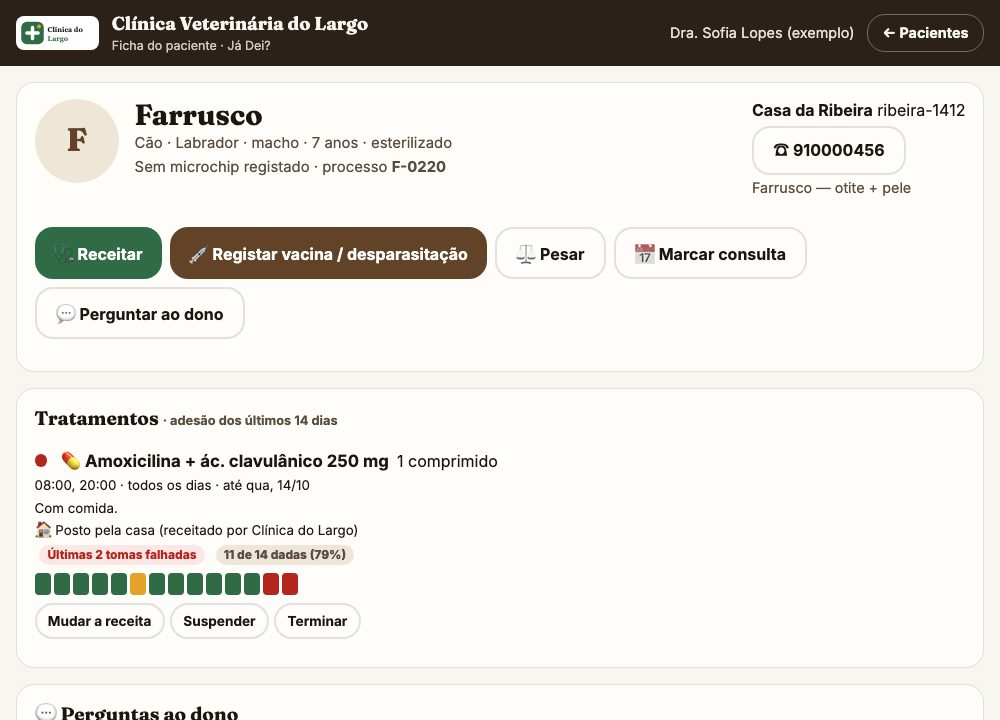Click the Farrusco — otite + pele note
The width and height of the screenshot is (1000, 720).
(x=831, y=188)
